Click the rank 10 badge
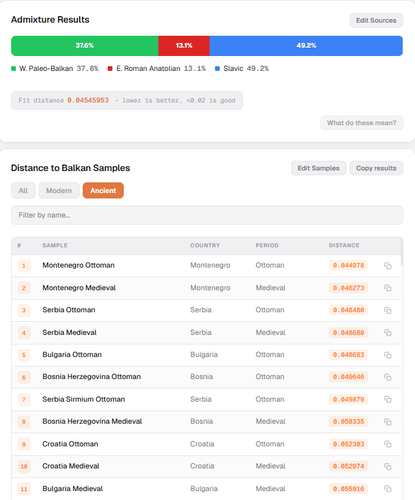This screenshot has height=500, width=415. 24,466
